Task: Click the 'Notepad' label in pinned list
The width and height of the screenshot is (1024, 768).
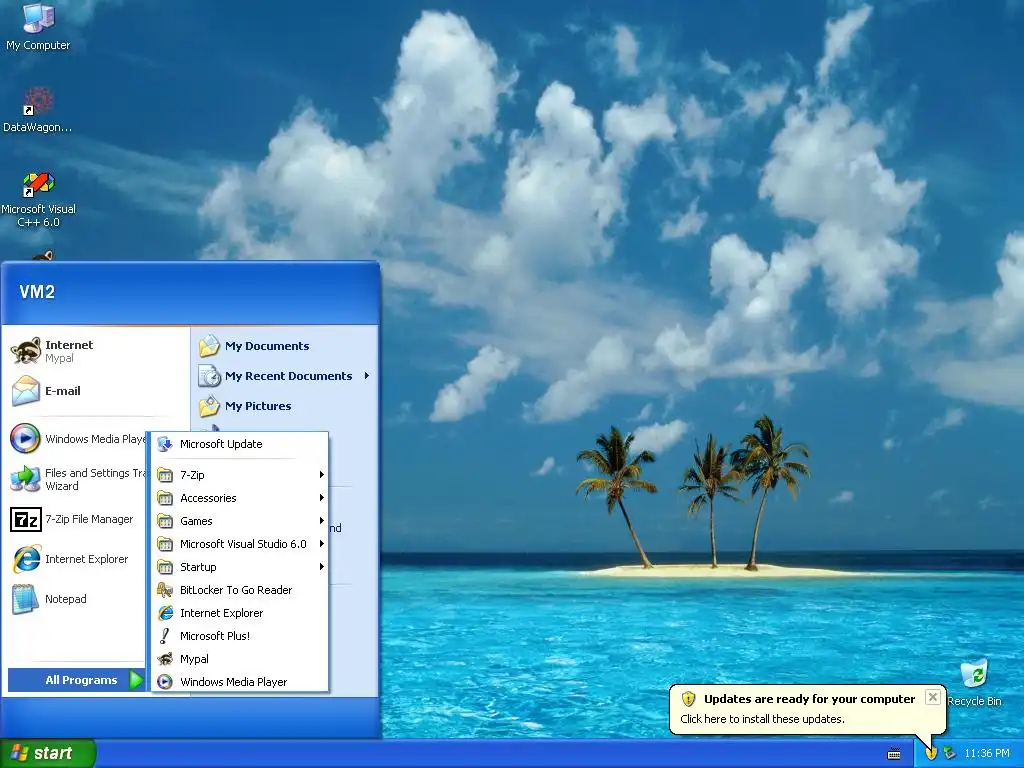Action: click(x=65, y=599)
